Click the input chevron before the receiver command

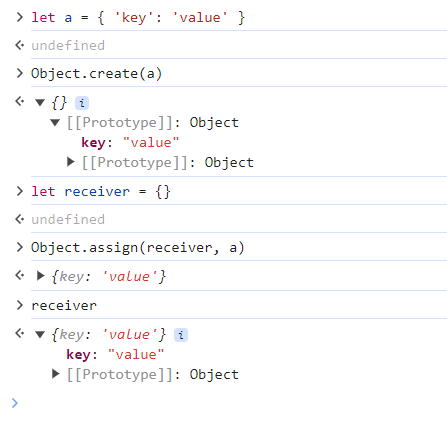pos(20,305)
